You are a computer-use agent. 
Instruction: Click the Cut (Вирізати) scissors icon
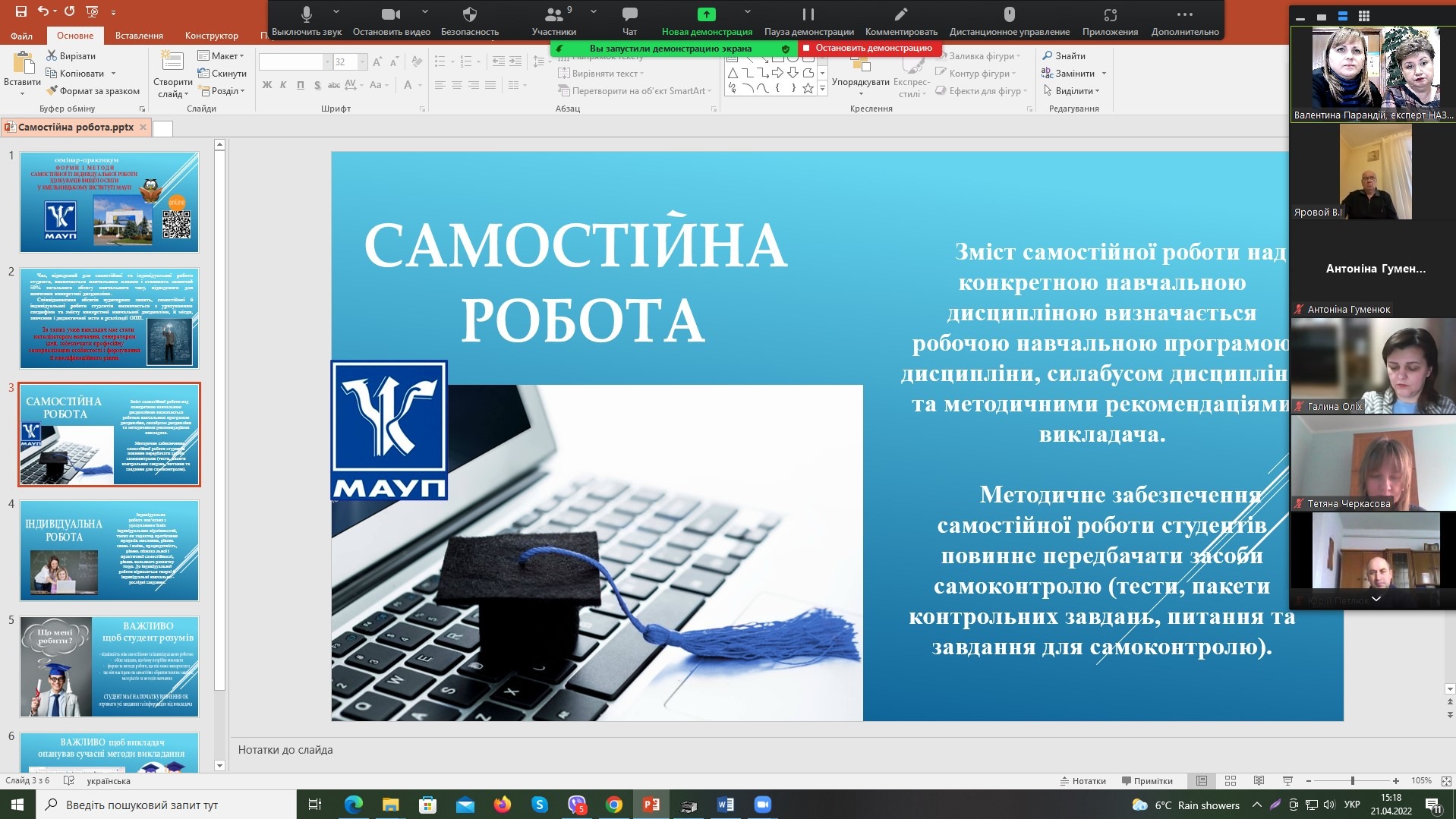[52, 56]
